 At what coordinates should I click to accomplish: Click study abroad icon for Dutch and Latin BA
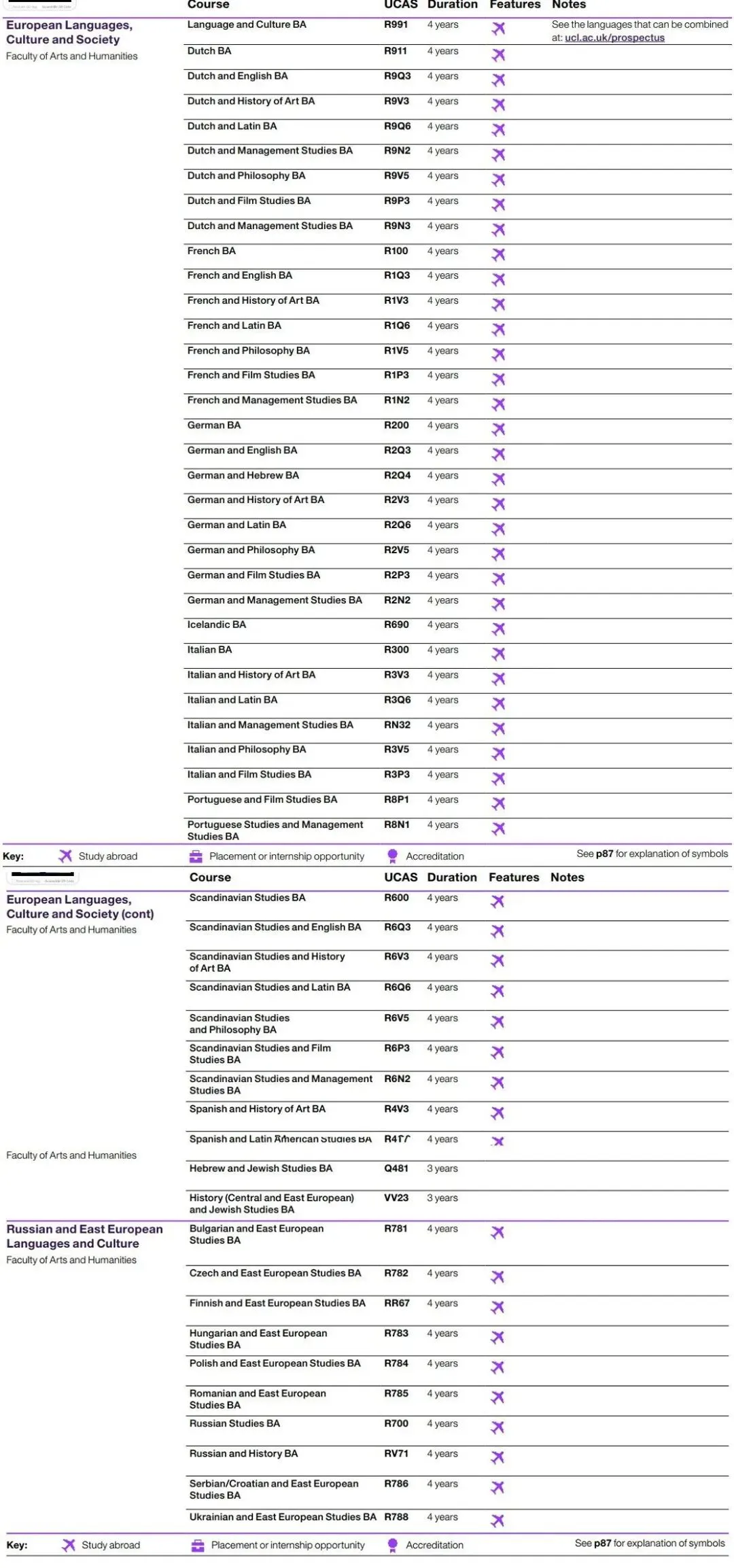coord(498,130)
